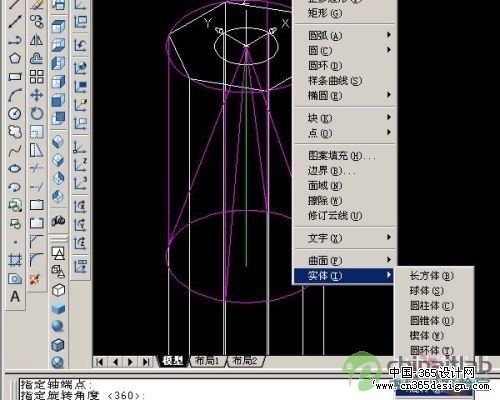Screen dimensions: 500x400
Task: Click the Array tool icon
Action: click(36, 77)
